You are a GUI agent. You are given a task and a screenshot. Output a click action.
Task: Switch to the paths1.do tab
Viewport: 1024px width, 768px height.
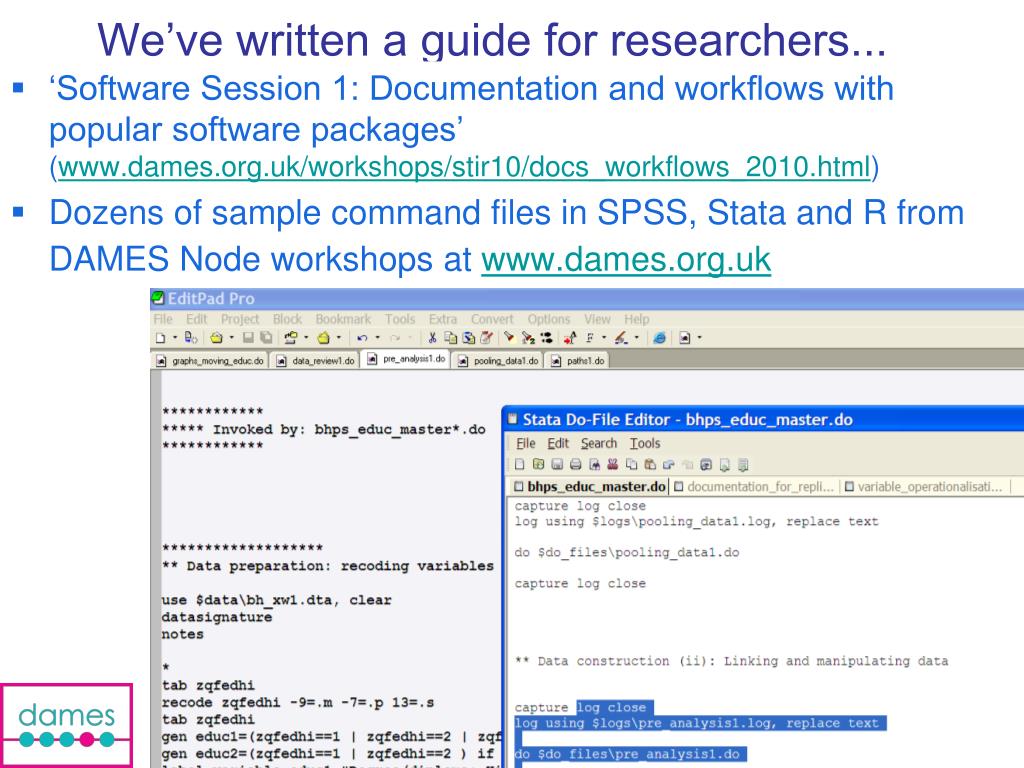[577, 360]
